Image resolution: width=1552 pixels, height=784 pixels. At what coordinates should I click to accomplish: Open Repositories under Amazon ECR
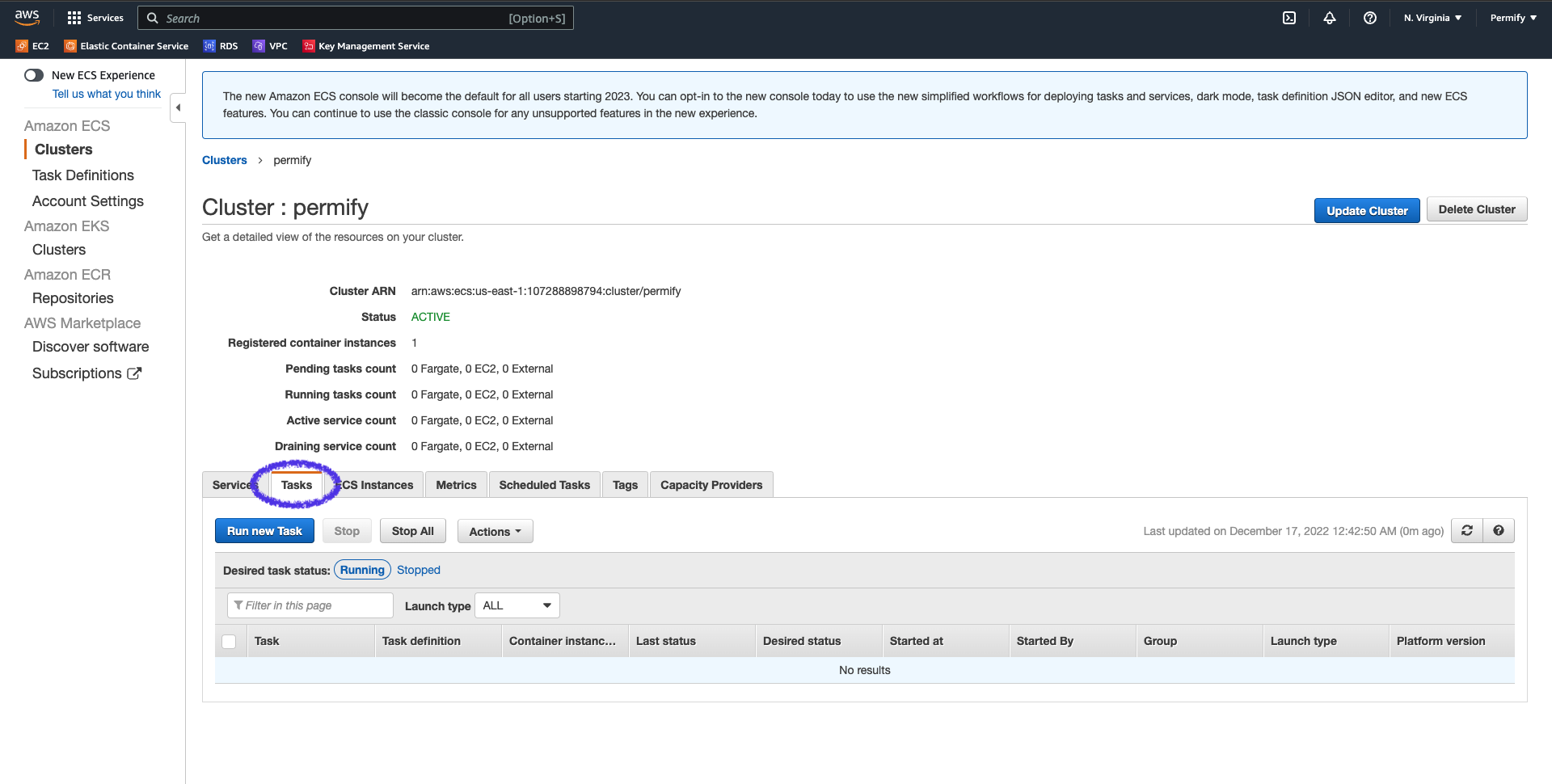(x=73, y=298)
